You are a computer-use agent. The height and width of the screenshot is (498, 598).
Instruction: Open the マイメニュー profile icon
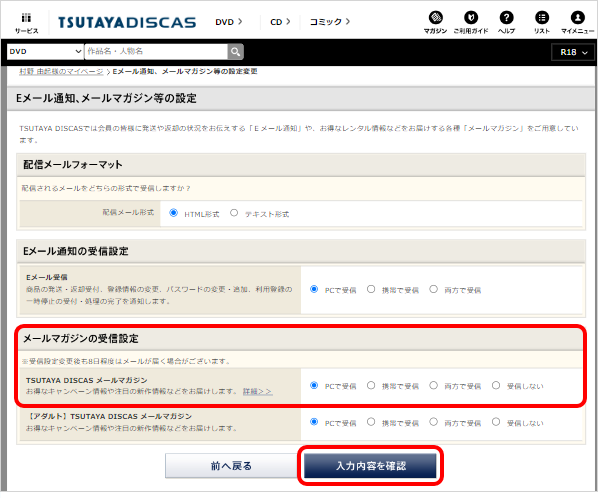[577, 18]
